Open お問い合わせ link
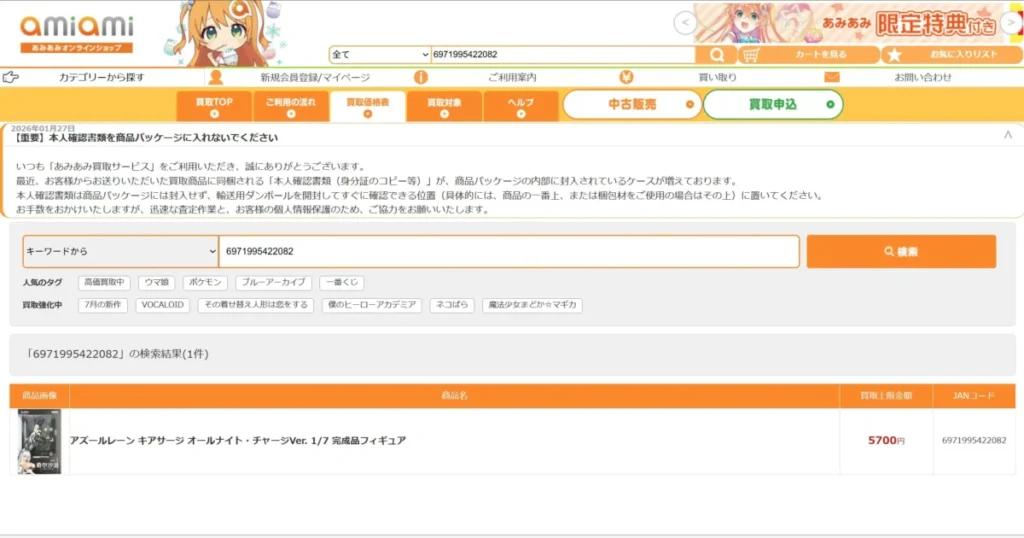 [923, 77]
